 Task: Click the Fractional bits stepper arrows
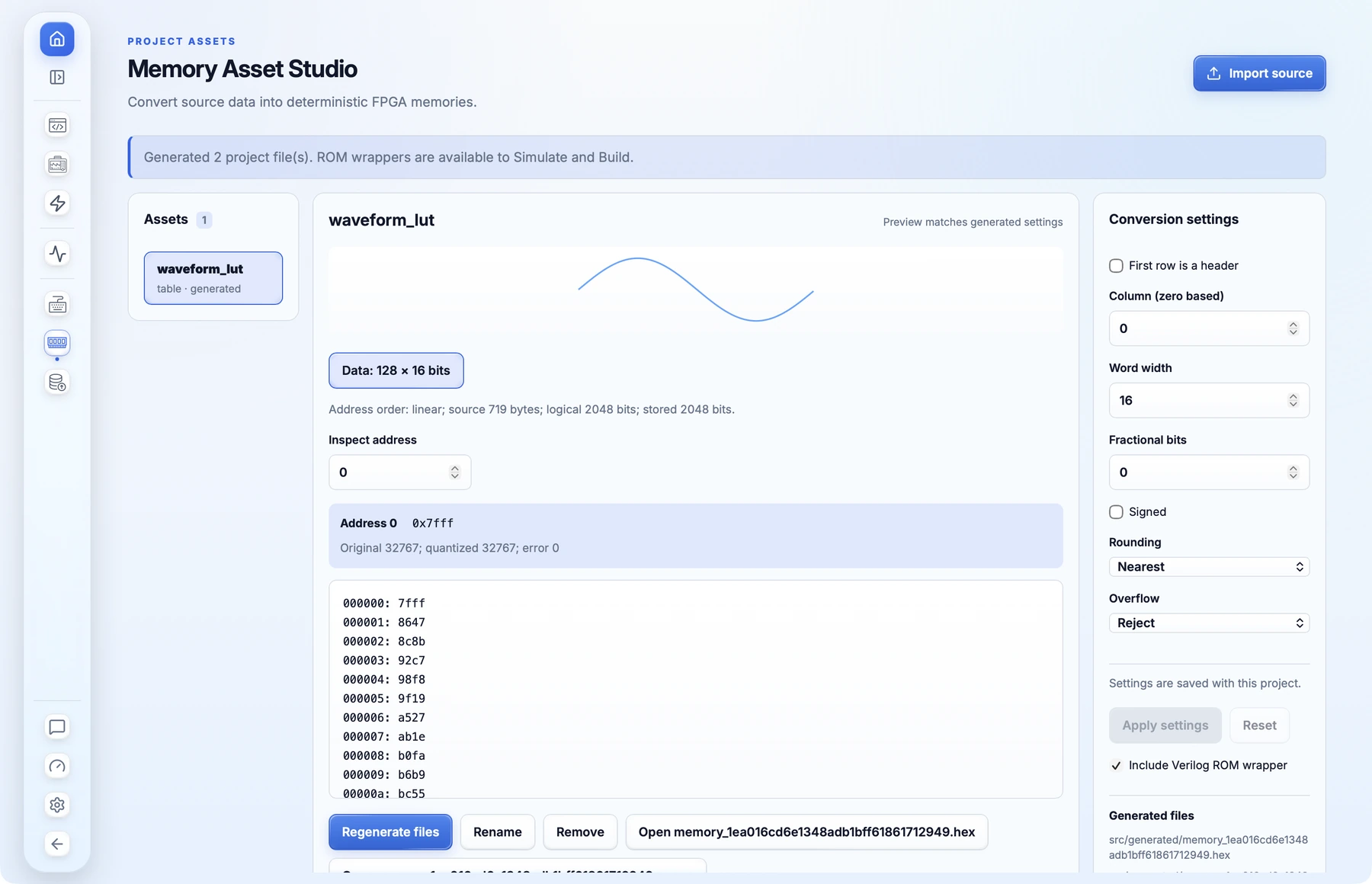(x=1293, y=472)
